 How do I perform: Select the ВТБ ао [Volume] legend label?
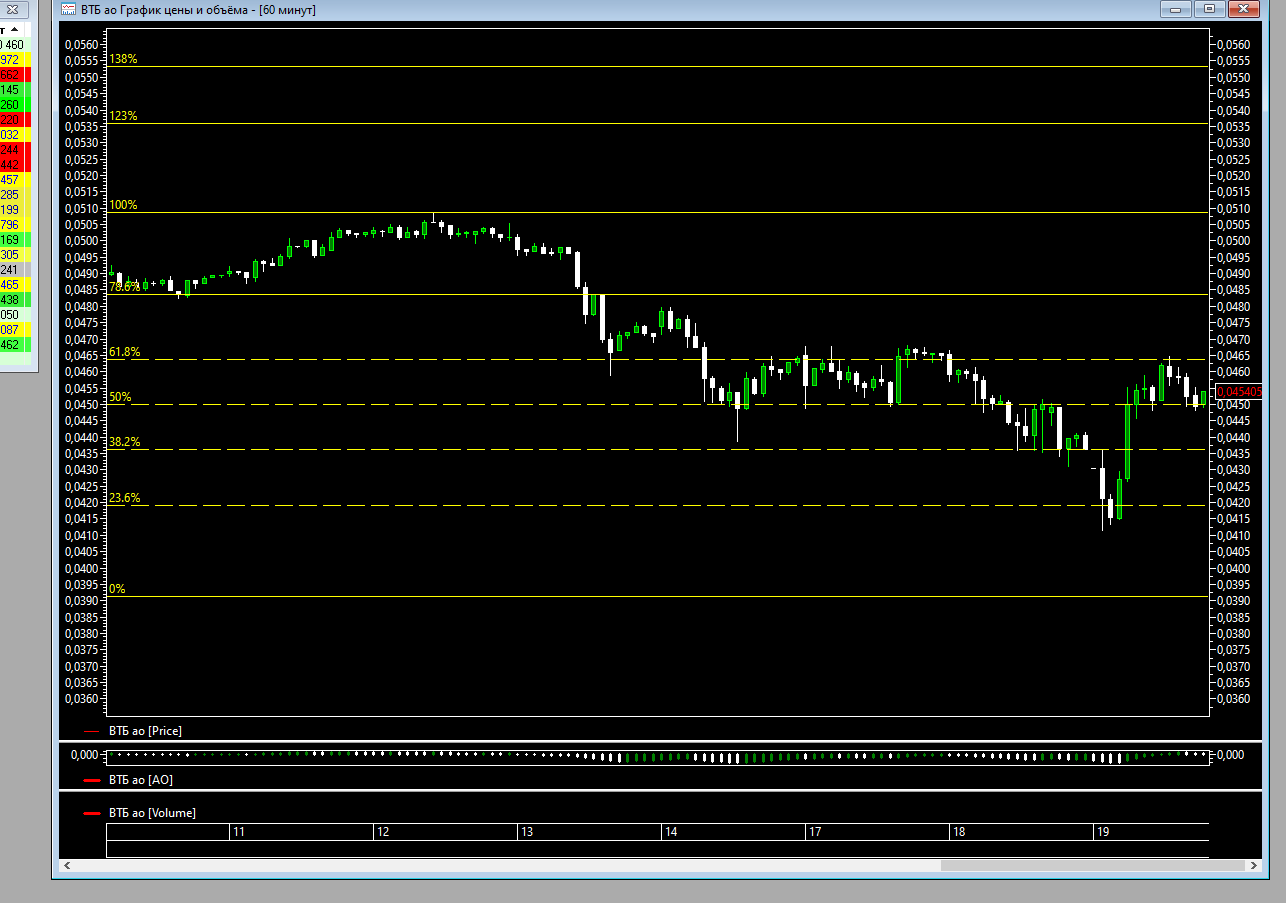point(152,813)
